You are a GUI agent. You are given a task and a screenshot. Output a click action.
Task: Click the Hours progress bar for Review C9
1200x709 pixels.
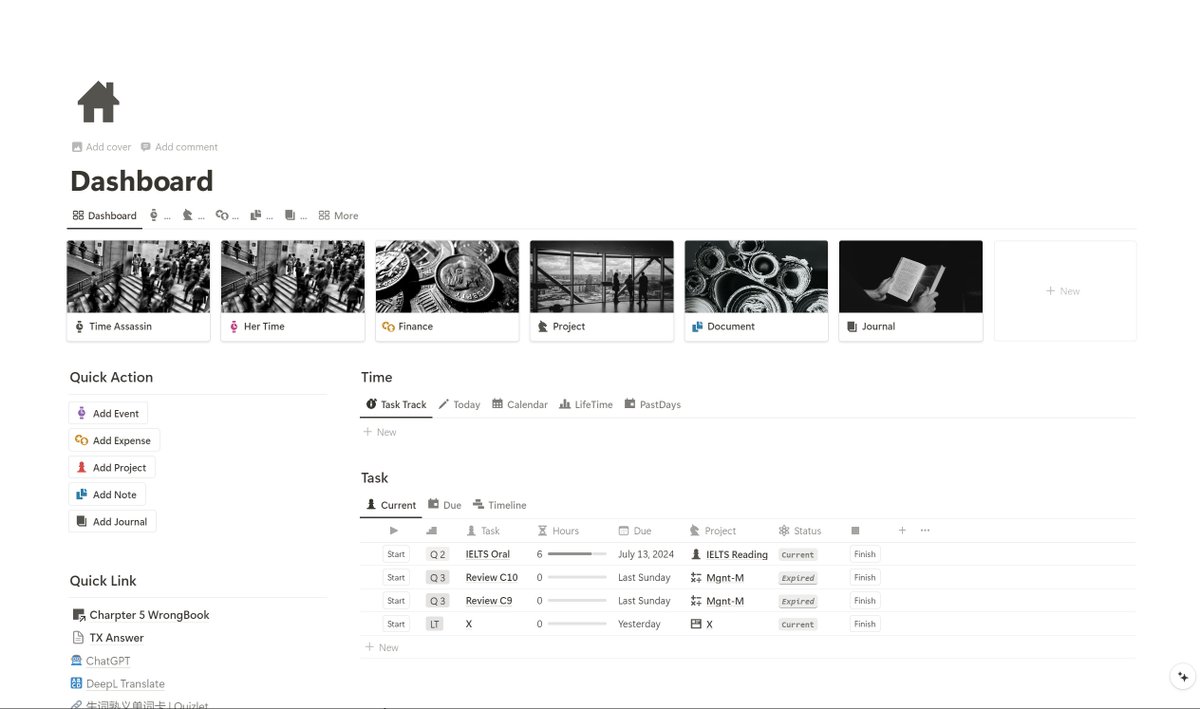coord(577,601)
